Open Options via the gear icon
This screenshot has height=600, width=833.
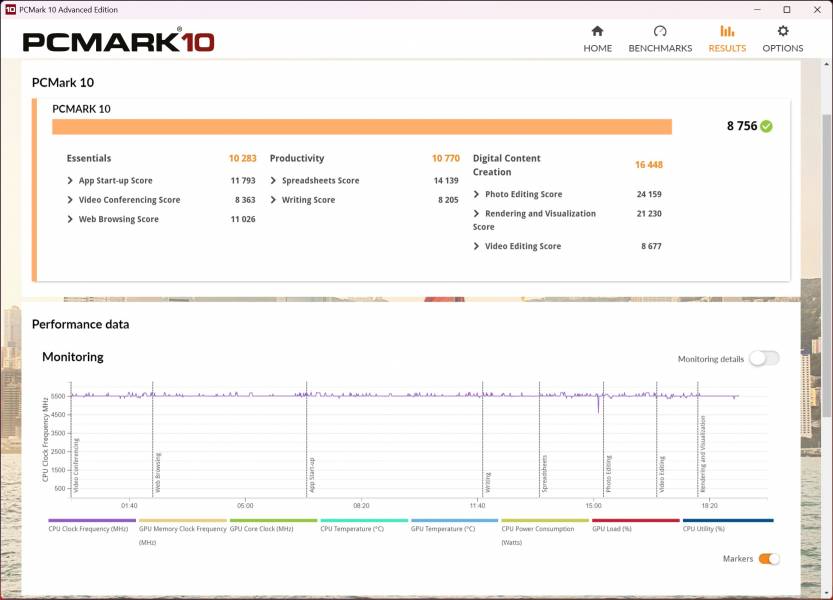[782, 31]
